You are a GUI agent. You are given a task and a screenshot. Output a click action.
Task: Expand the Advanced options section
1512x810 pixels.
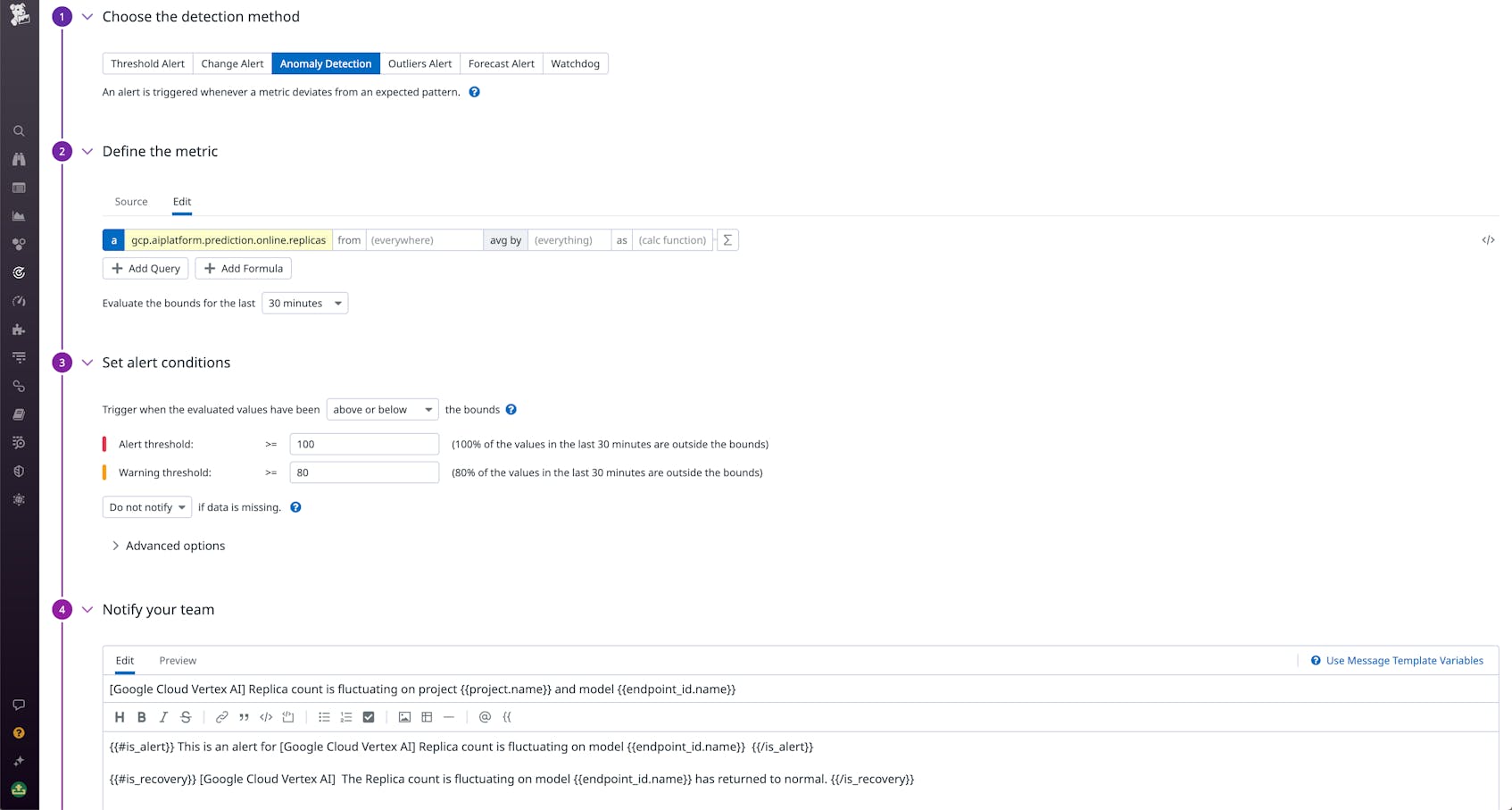pyautogui.click(x=168, y=546)
